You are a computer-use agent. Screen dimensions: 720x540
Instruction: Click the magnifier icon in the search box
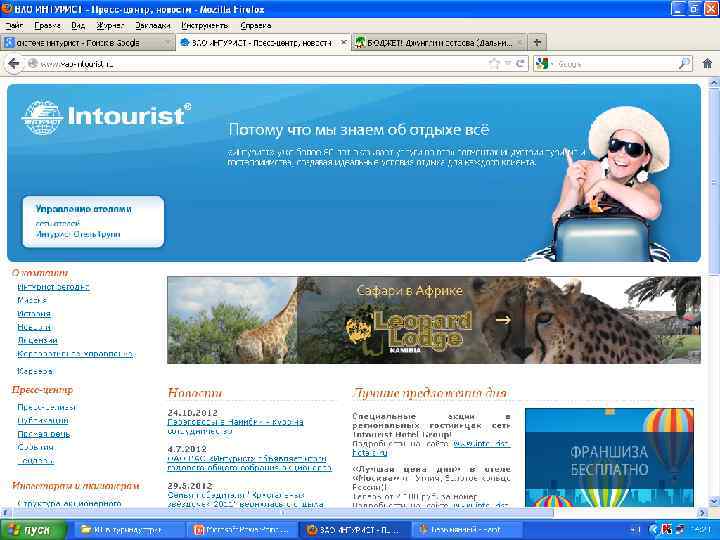click(x=684, y=63)
